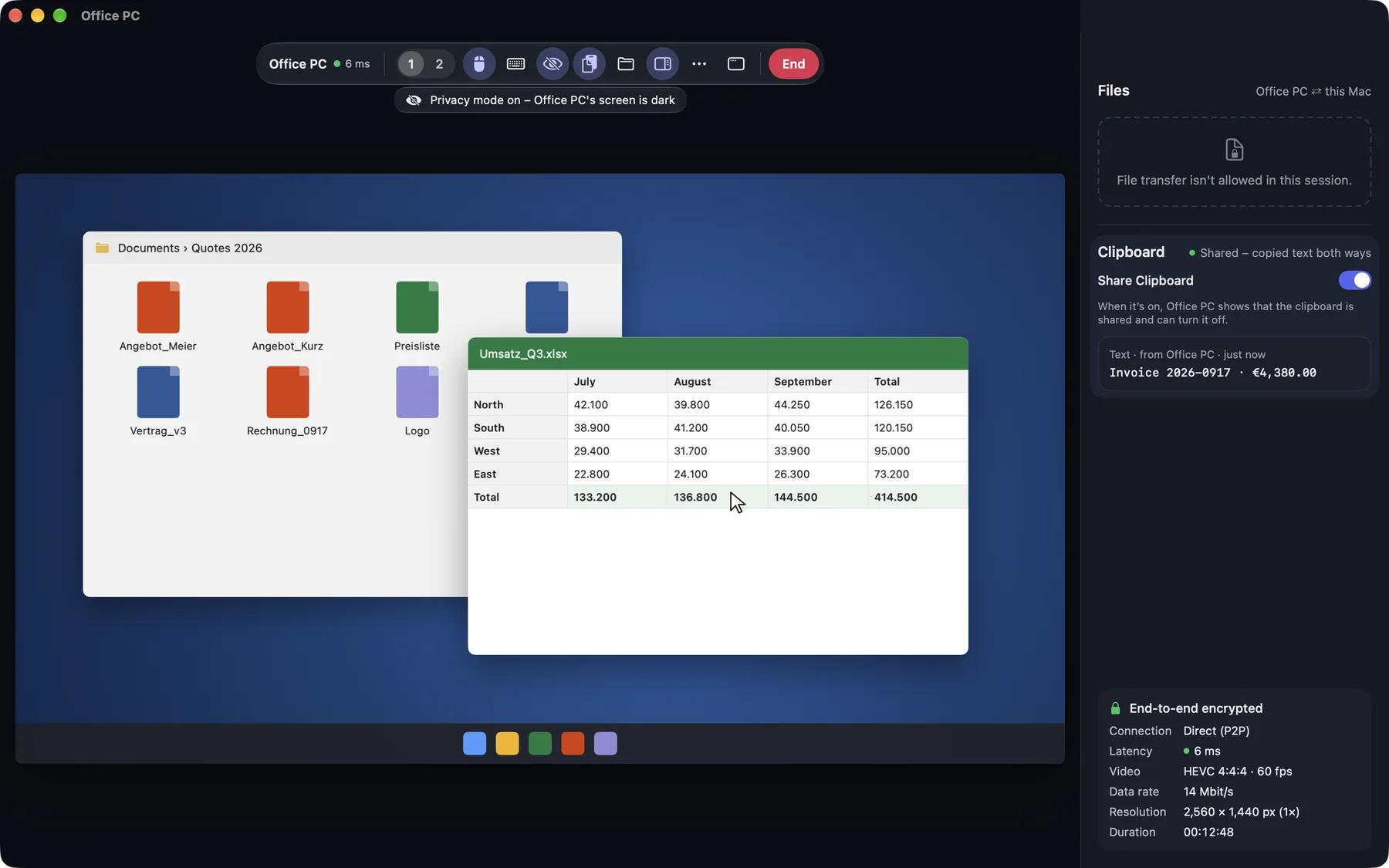Click Quotes 2026 in the breadcrumb
Viewport: 1389px width, 868px height.
click(x=227, y=248)
